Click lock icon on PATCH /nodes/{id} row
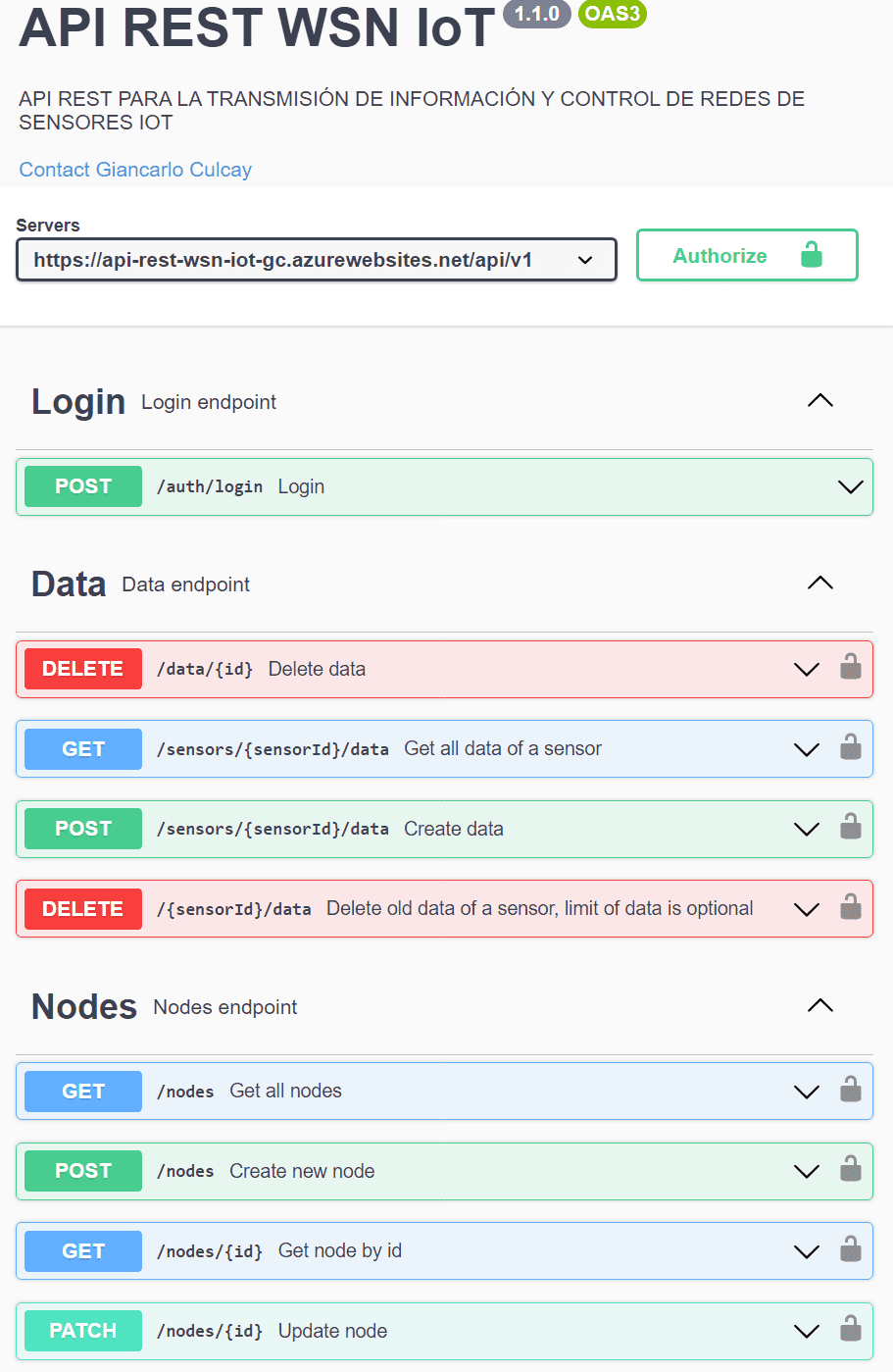This screenshot has height=1372, width=893. tap(850, 1329)
